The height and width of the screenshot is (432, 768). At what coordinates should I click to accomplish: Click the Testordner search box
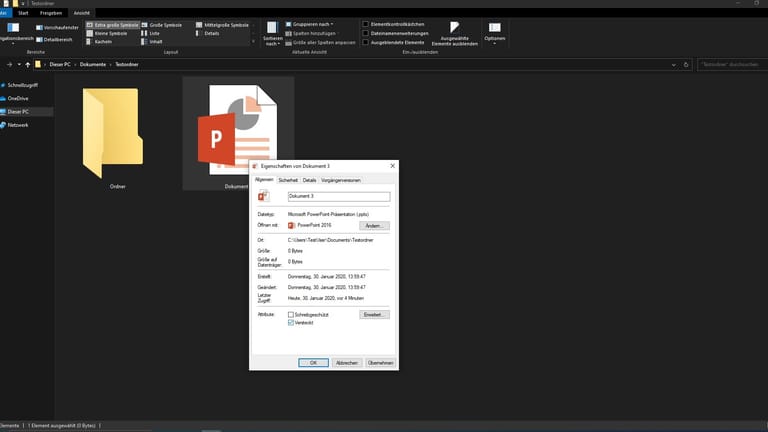click(732, 65)
